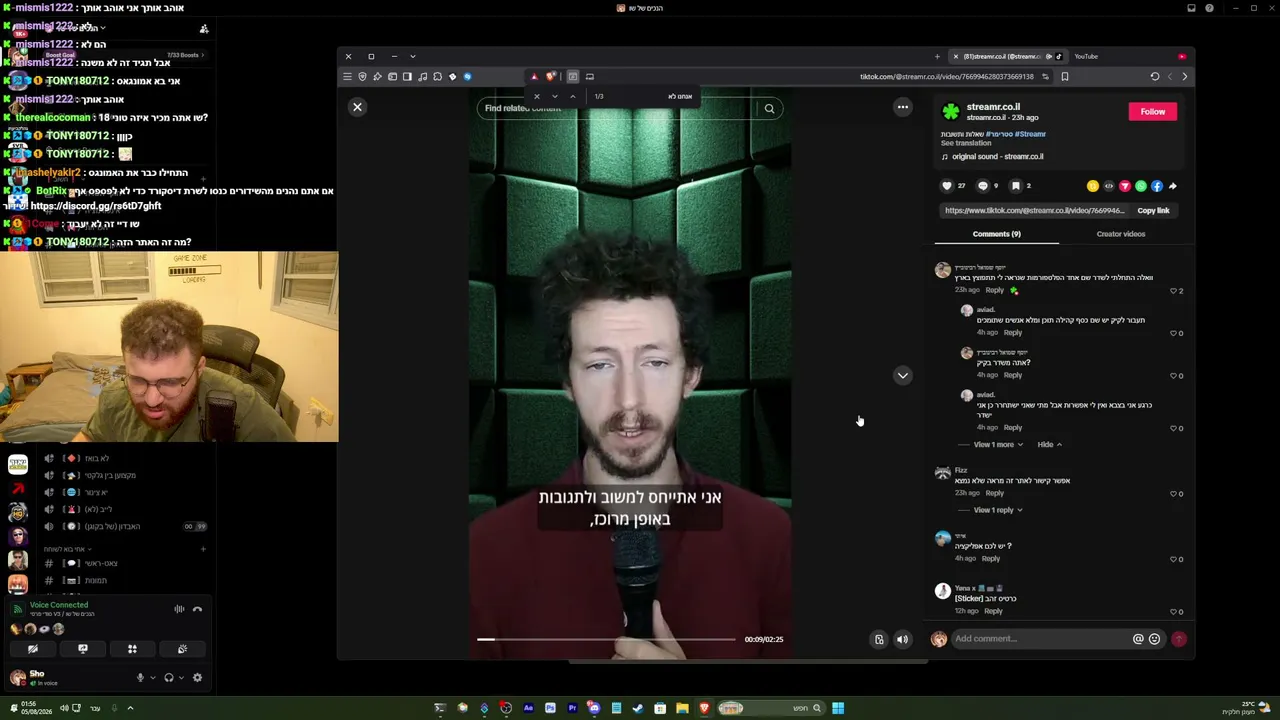This screenshot has width=1280, height=720.
Task: Share video to WhatsApp
Action: coord(1140,186)
